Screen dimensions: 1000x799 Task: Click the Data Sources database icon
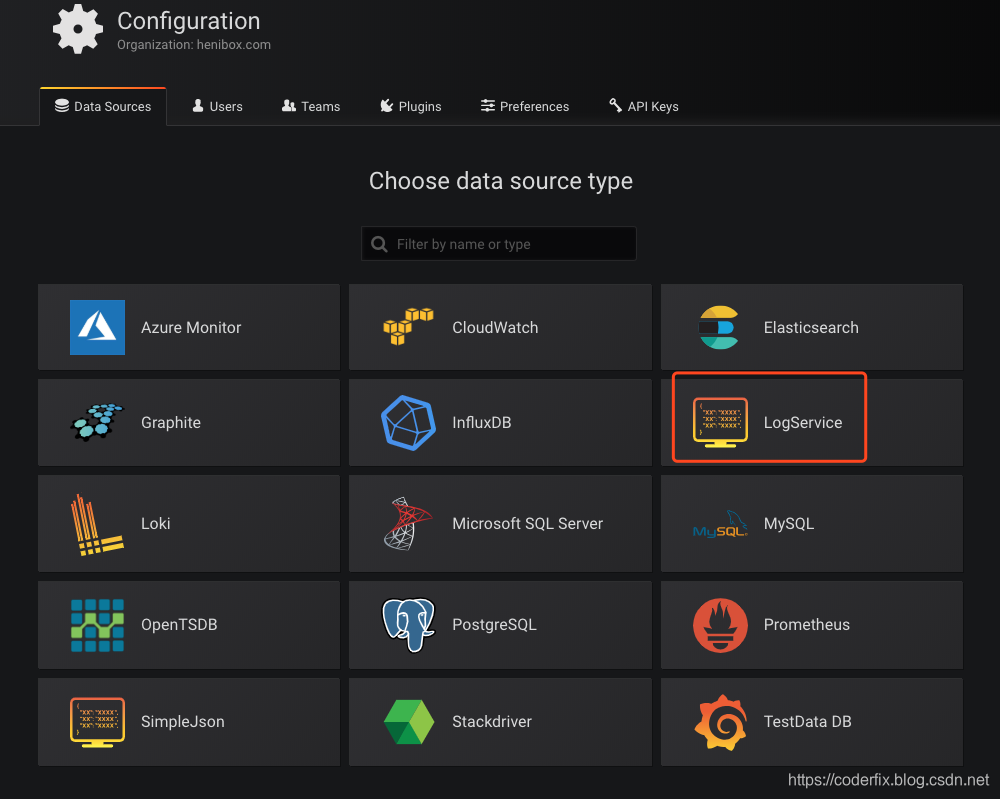[x=62, y=106]
